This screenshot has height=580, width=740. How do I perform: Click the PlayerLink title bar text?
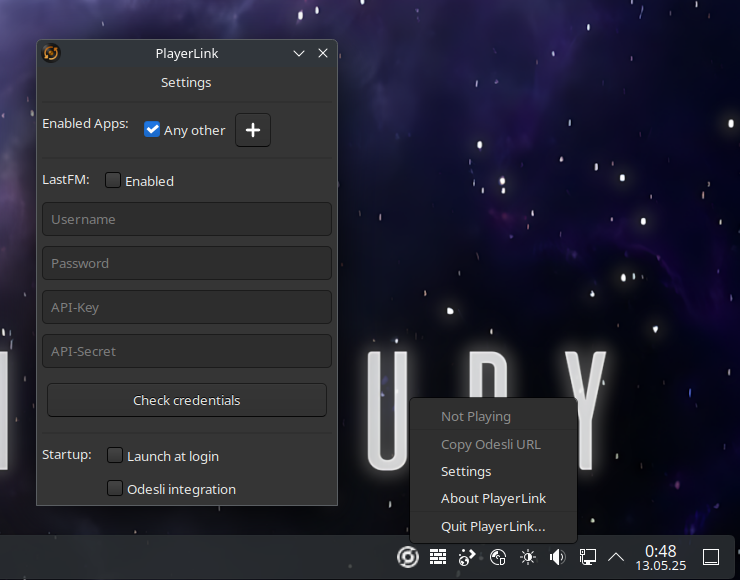(187, 53)
